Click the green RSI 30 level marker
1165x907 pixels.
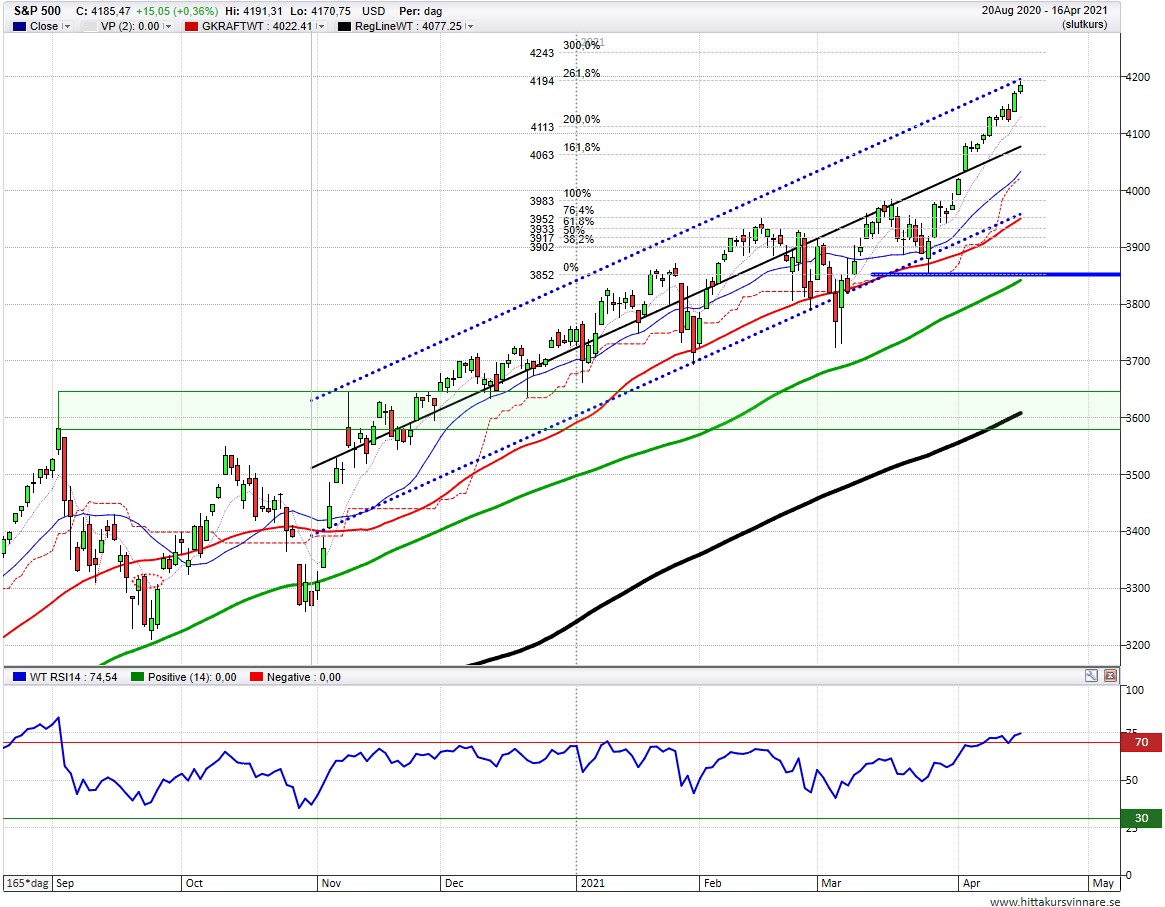(x=1141, y=818)
